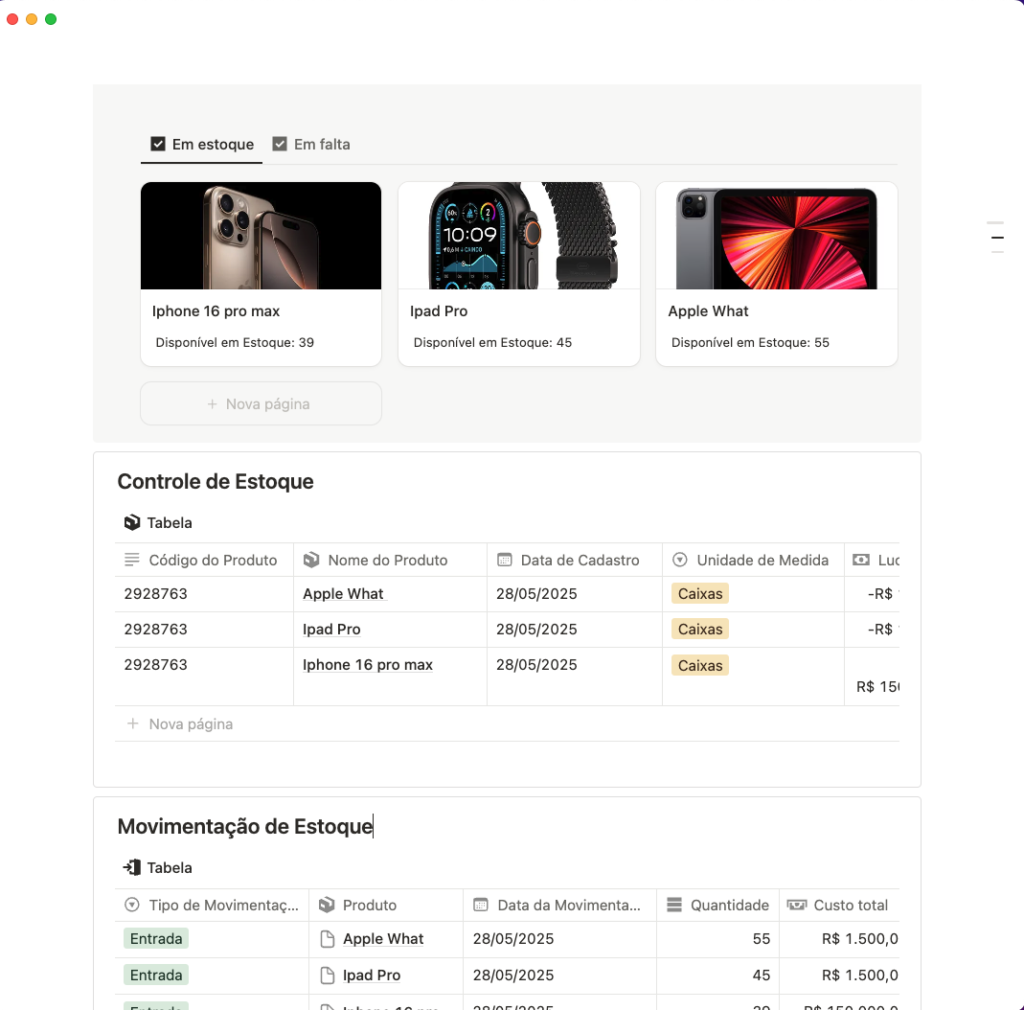Click the box icon in Produto column header
This screenshot has width=1024, height=1010.
[x=327, y=905]
